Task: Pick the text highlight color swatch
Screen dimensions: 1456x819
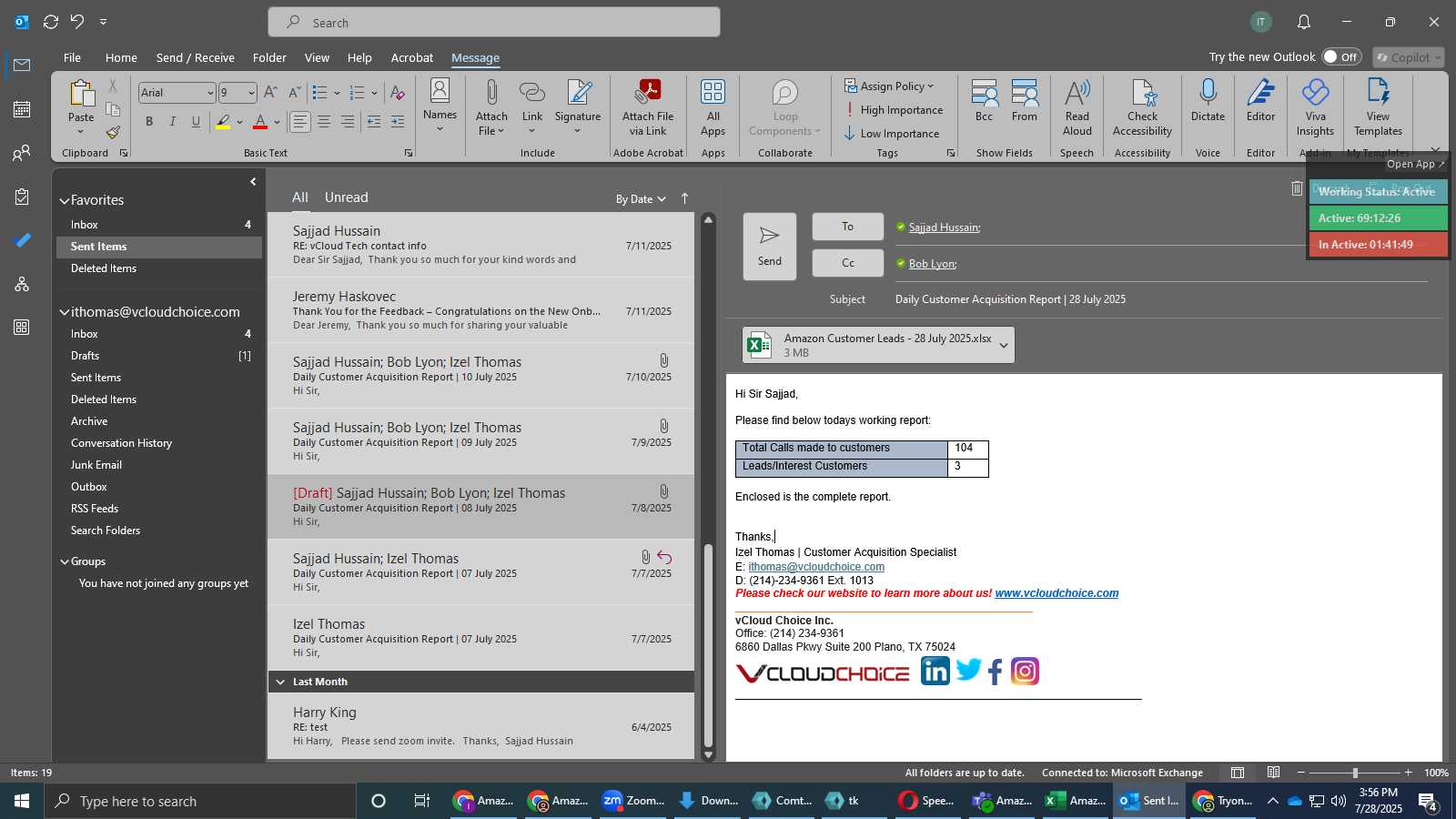Action: (x=223, y=121)
